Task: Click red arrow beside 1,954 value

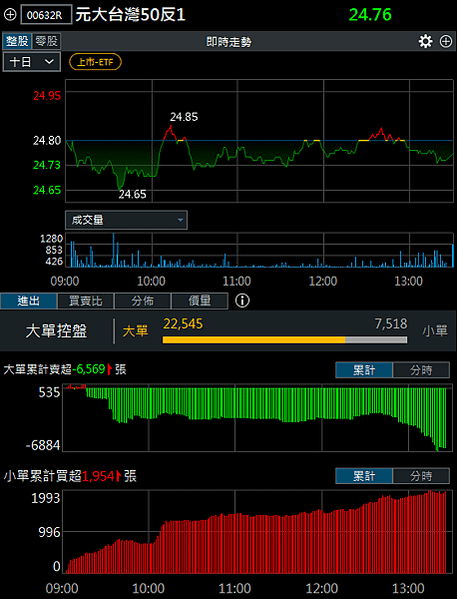Action: (x=118, y=476)
